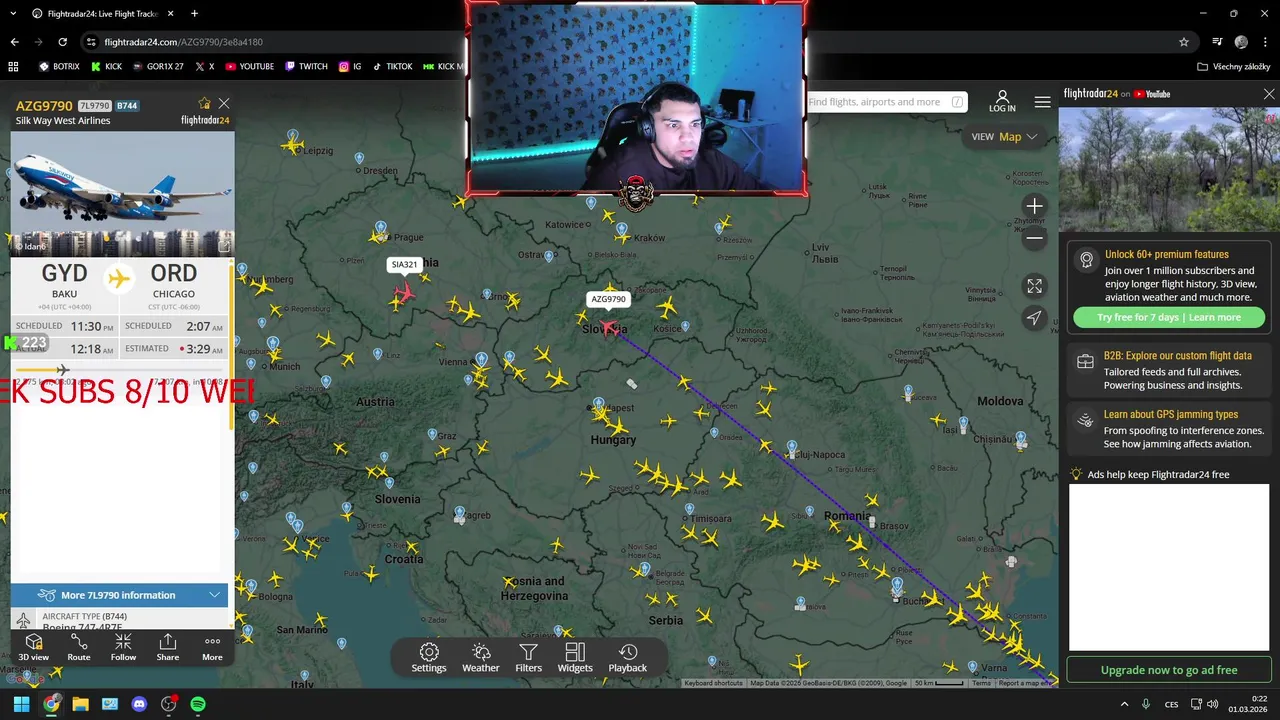Open the Filters panel
This screenshot has width=1280, height=720.
pos(528,658)
